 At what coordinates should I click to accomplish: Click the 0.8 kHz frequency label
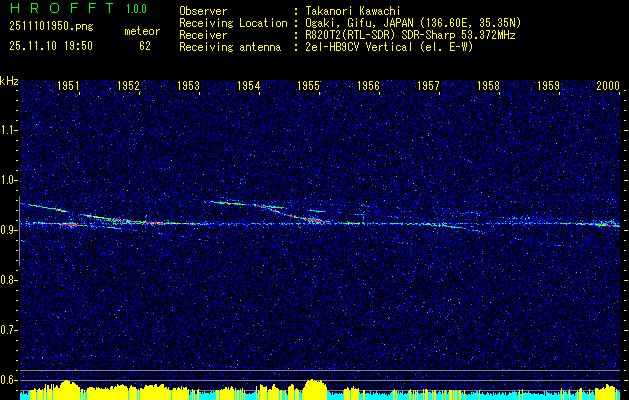(x=8, y=280)
